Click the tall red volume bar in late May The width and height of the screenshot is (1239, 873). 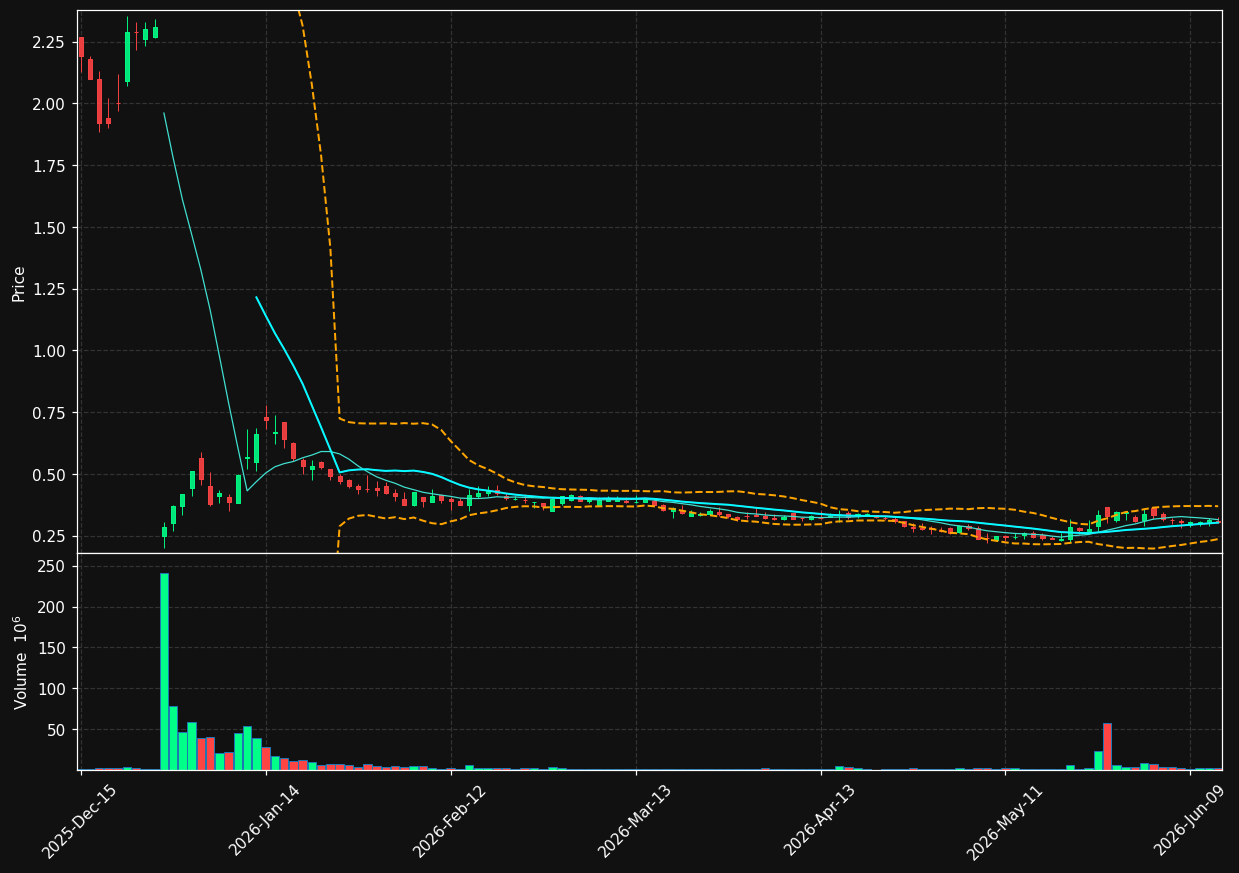tap(1107, 746)
